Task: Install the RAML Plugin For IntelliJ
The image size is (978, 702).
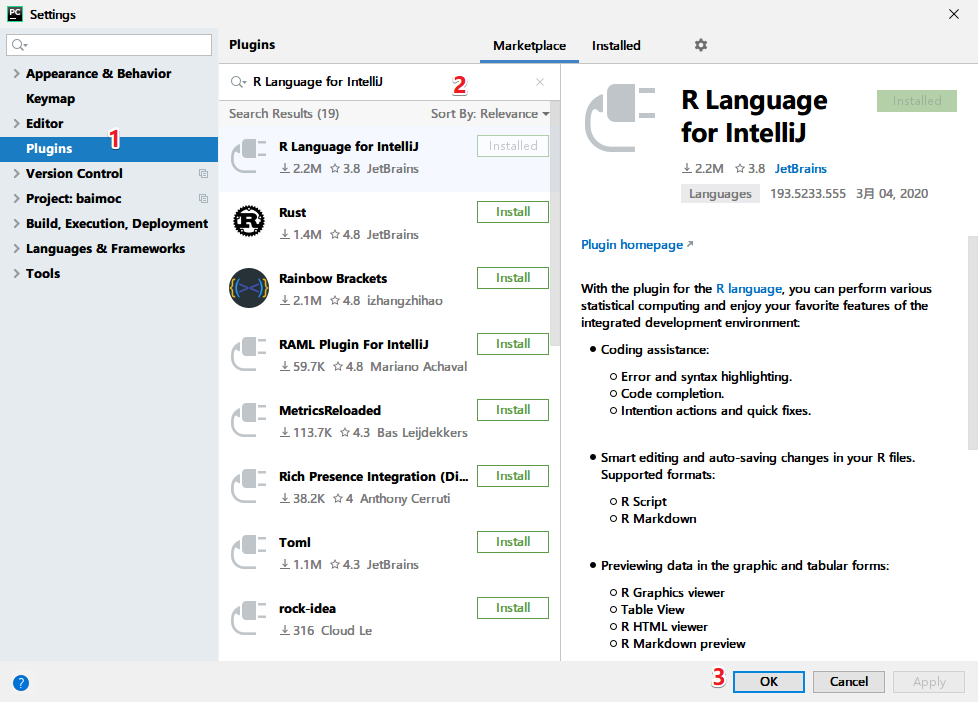Action: point(513,344)
